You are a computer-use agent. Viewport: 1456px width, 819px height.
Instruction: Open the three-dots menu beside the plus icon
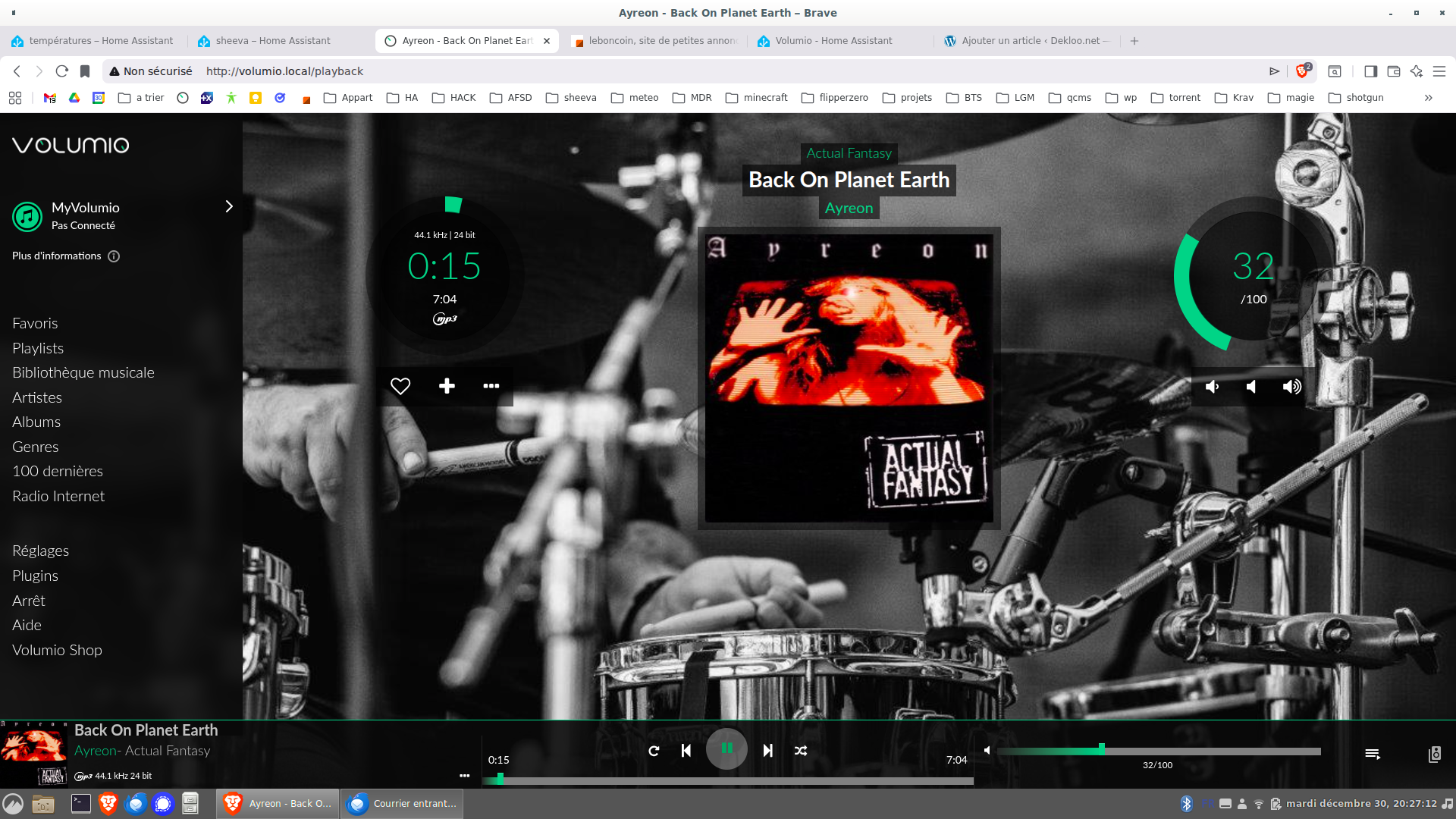coord(491,387)
